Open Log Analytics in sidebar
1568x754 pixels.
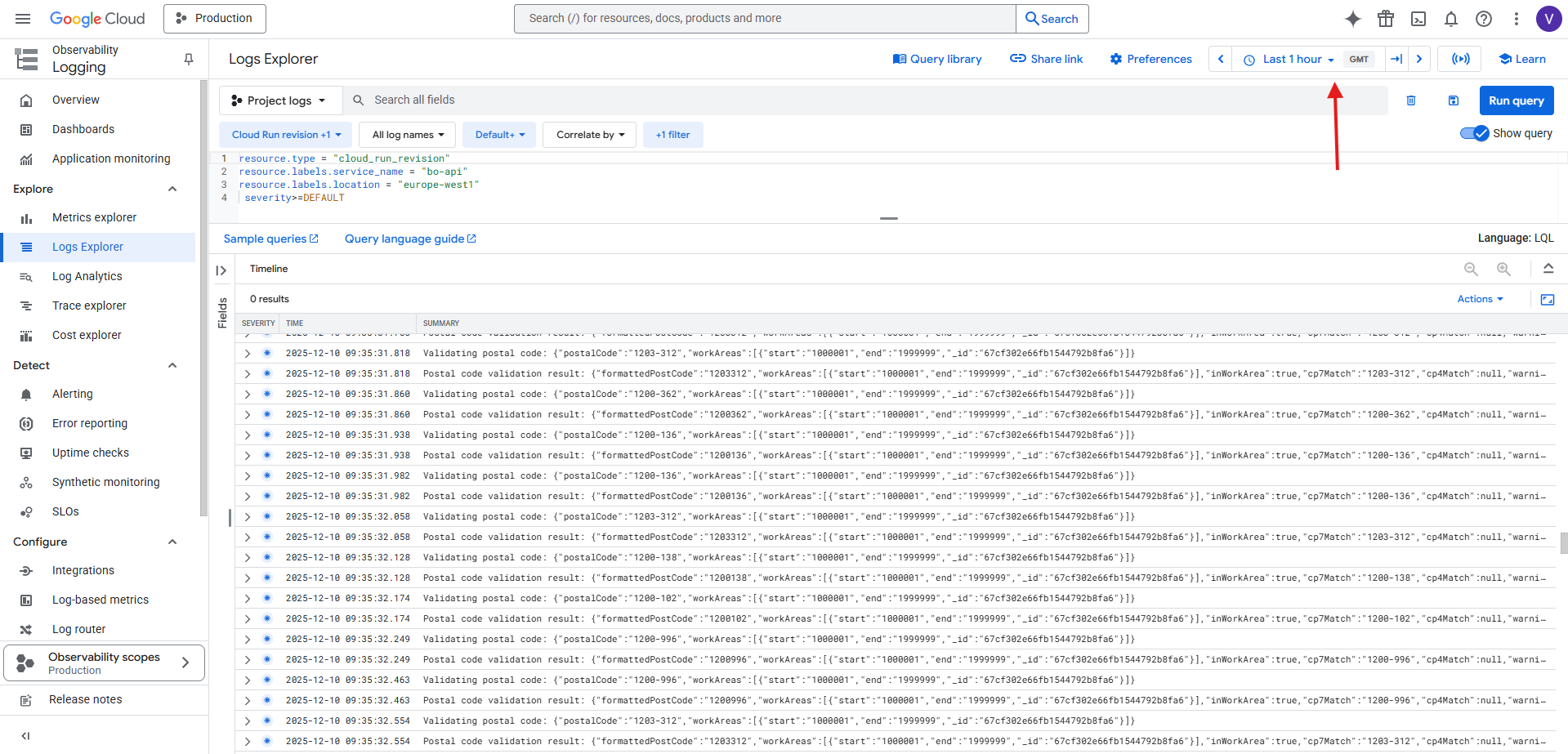(x=87, y=276)
